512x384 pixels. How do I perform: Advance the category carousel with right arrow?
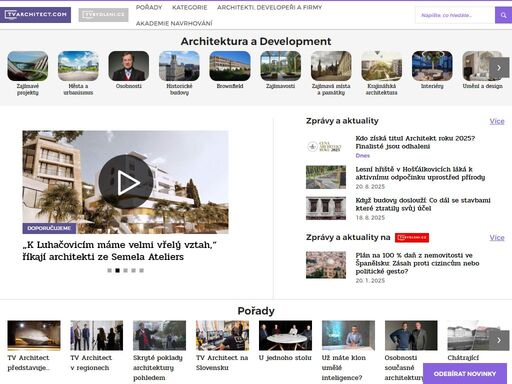click(499, 68)
